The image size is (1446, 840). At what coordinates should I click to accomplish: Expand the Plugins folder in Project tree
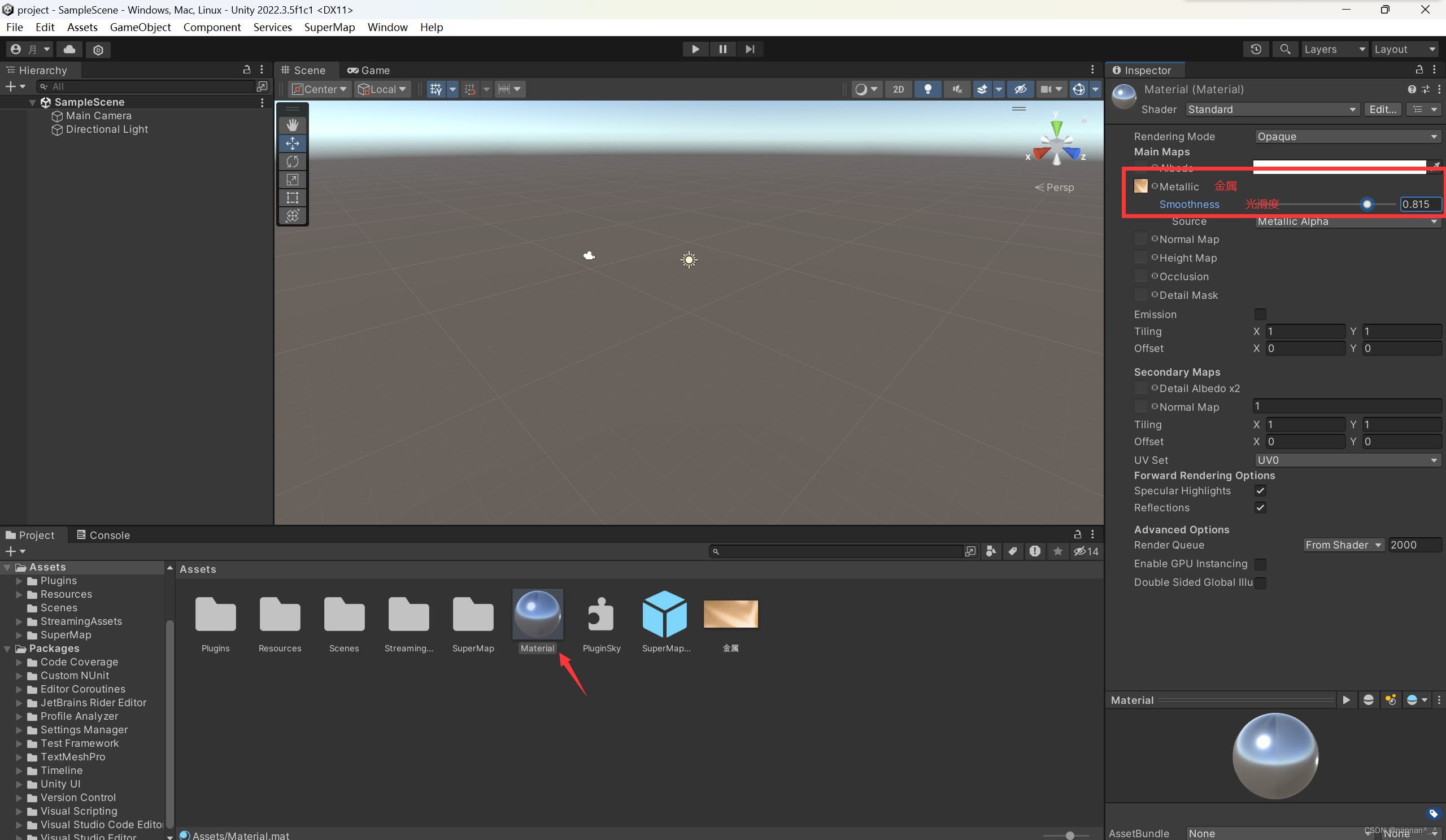[19, 581]
